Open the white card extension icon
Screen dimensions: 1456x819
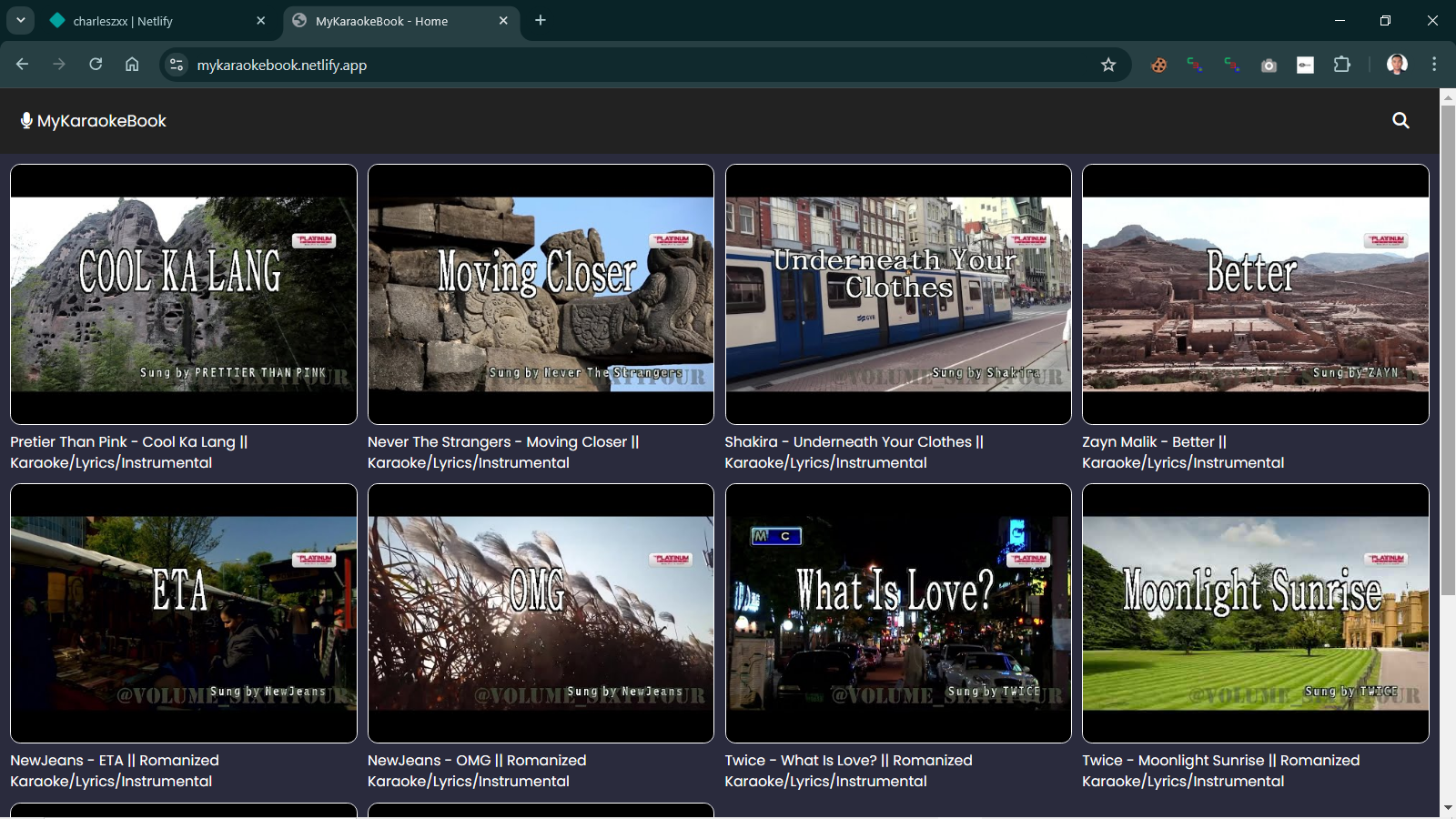[x=1305, y=65]
